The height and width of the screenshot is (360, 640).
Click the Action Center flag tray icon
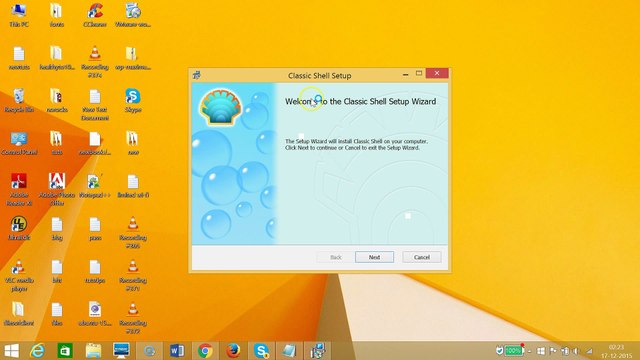[553, 351]
